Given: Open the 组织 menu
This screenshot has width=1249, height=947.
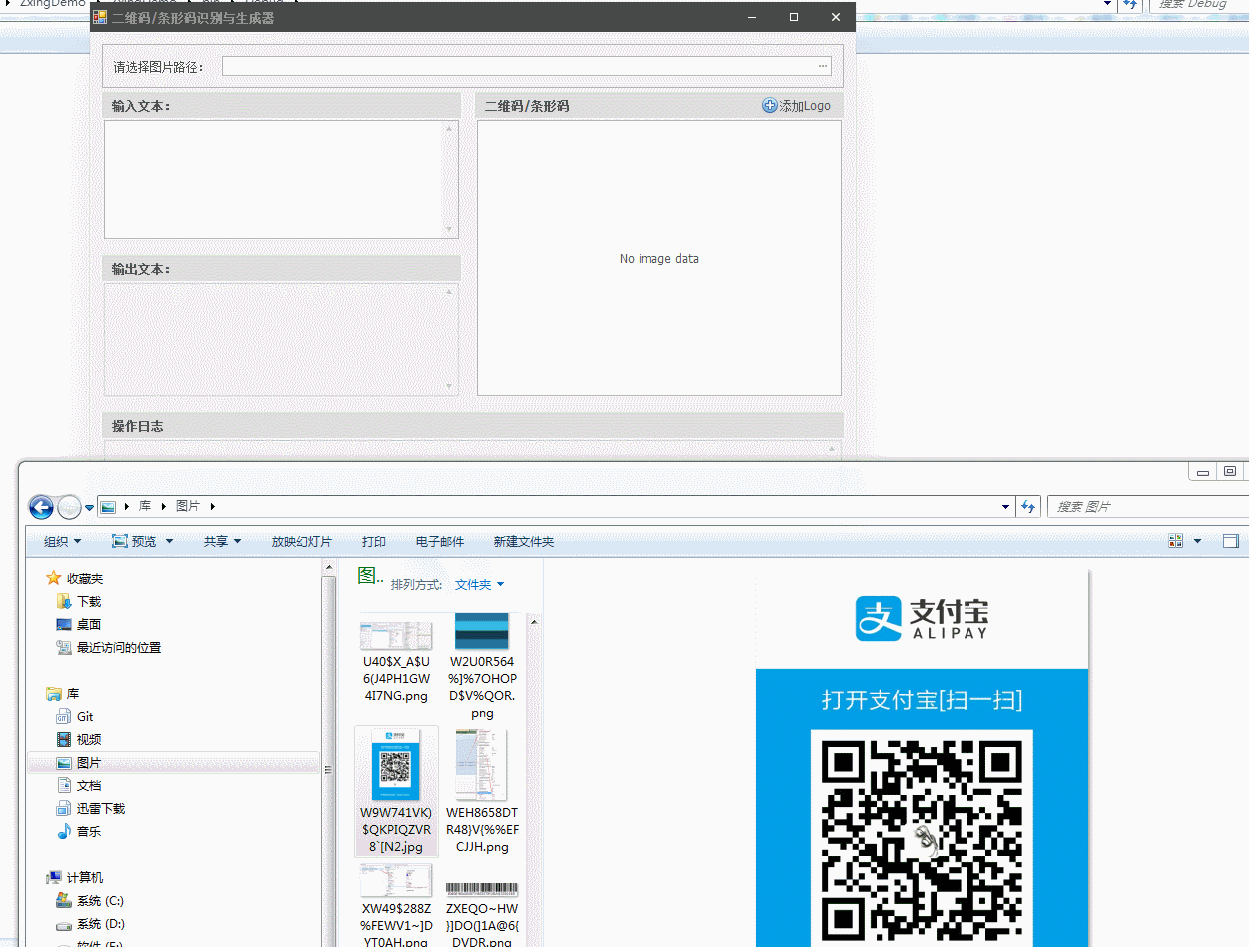Looking at the screenshot, I should tap(62, 541).
